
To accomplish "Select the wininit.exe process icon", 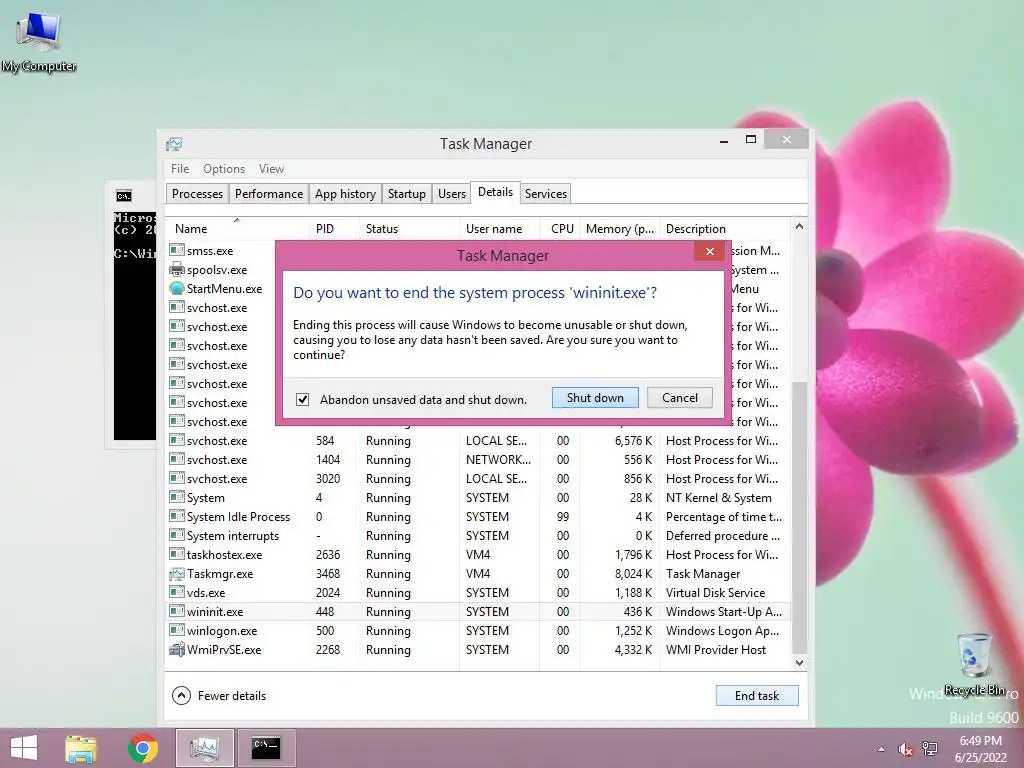I will [176, 611].
